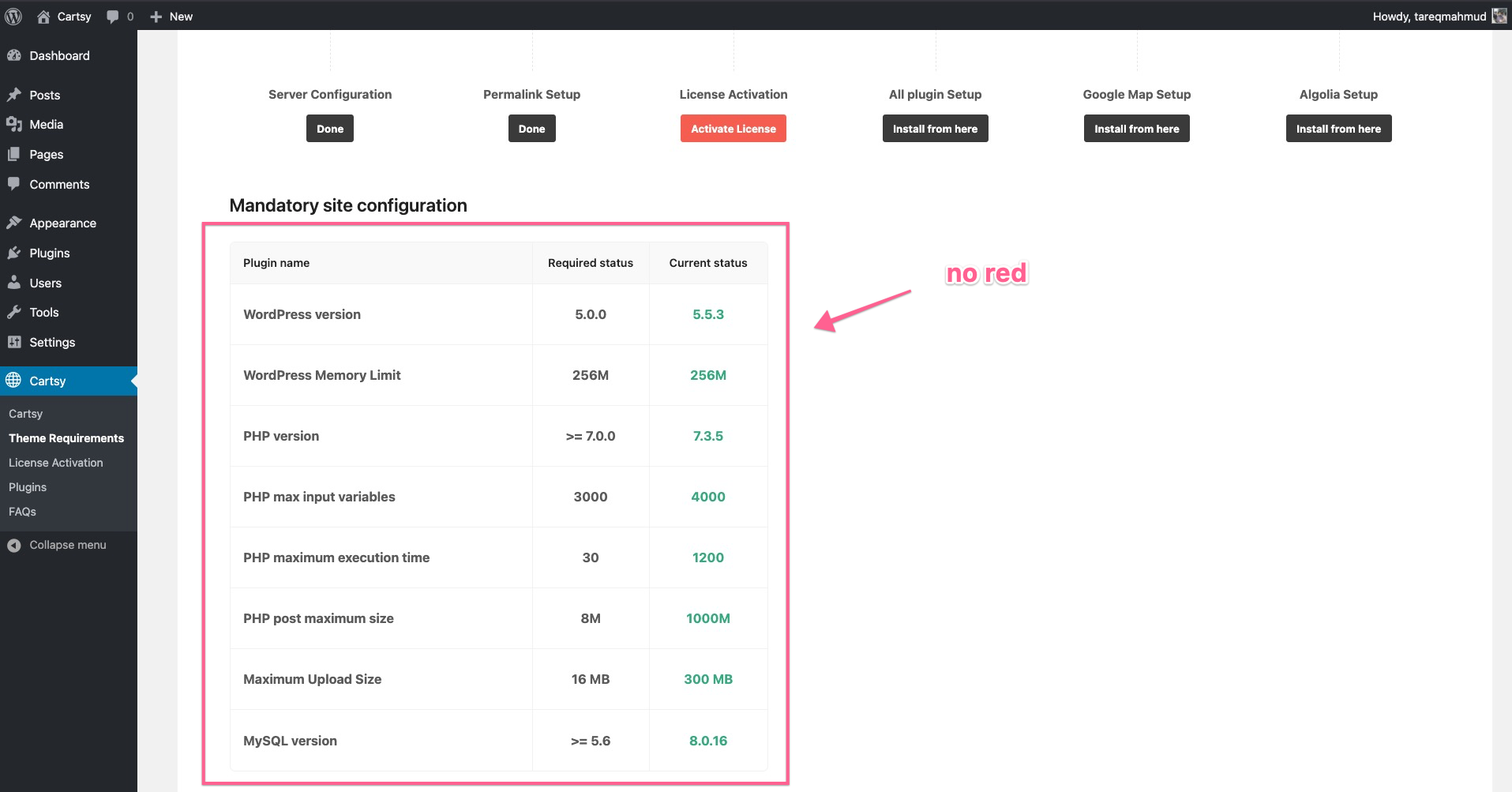This screenshot has height=792, width=1512.
Task: Click the PHP max input variables label
Action: pyautogui.click(x=319, y=497)
